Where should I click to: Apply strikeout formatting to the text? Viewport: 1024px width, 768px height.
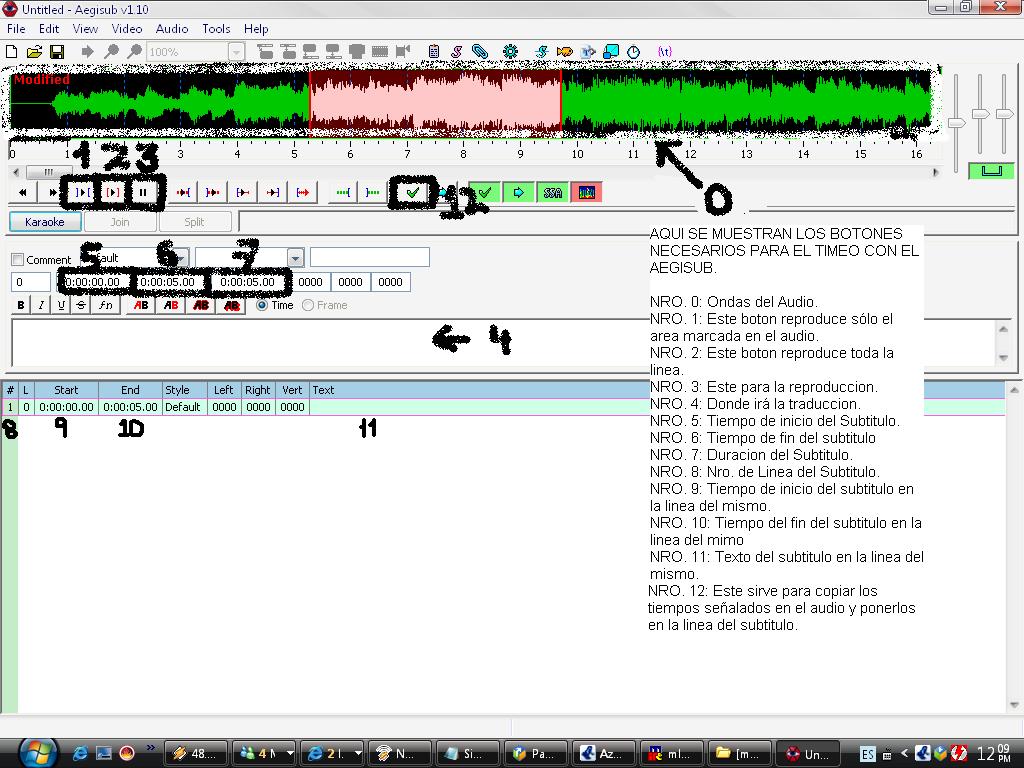(x=81, y=305)
